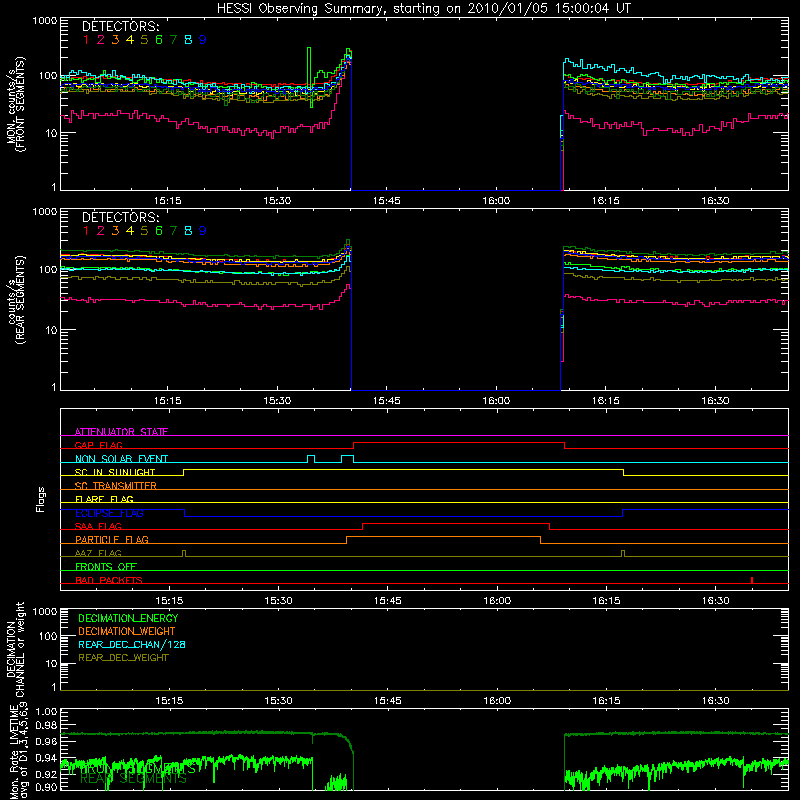Pick detector 3 in the front segments legend
This screenshot has width=800, height=800.
115,39
